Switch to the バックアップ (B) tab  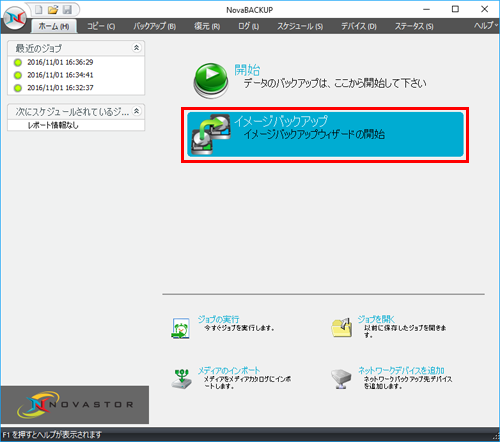click(x=155, y=26)
